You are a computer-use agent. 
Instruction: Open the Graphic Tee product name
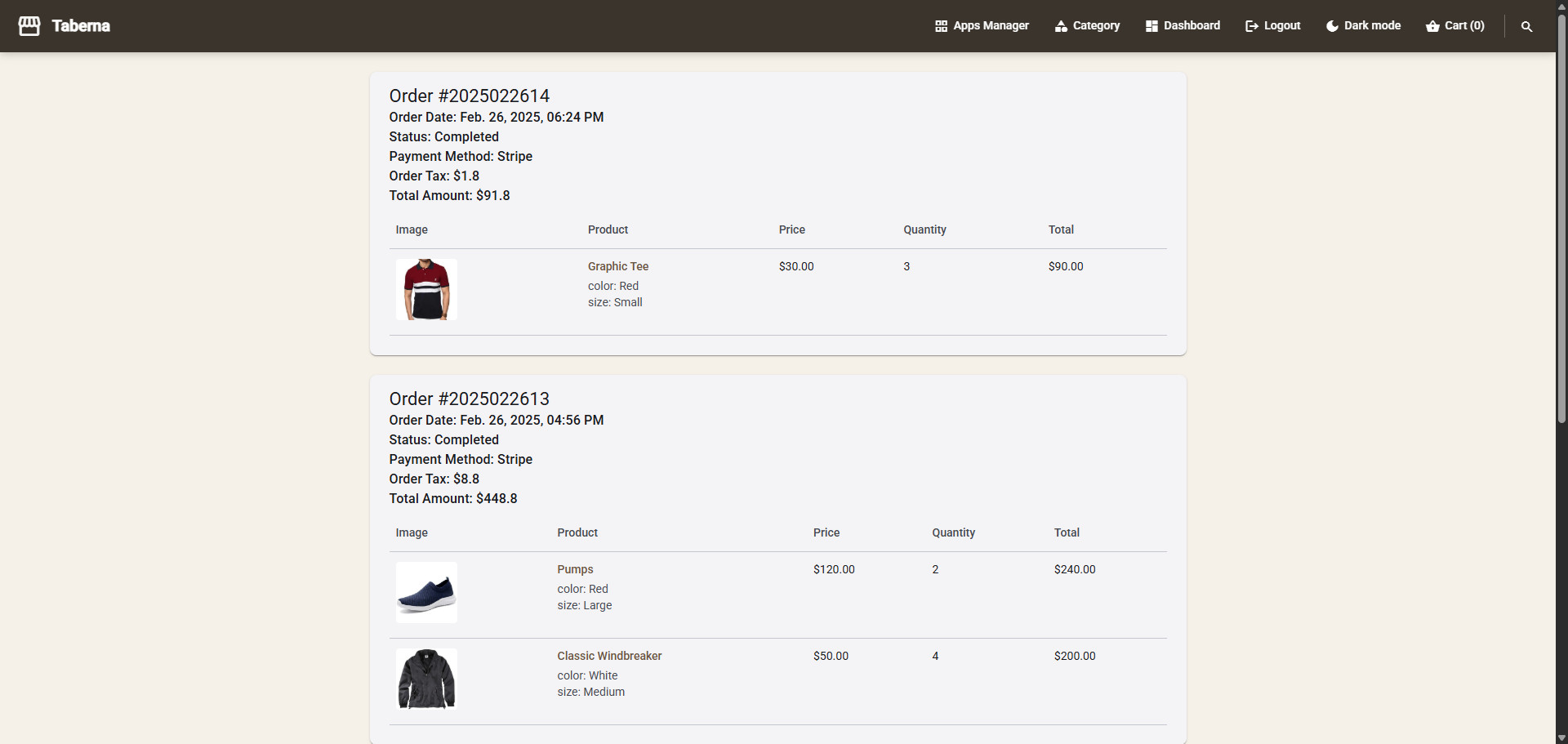pos(618,266)
